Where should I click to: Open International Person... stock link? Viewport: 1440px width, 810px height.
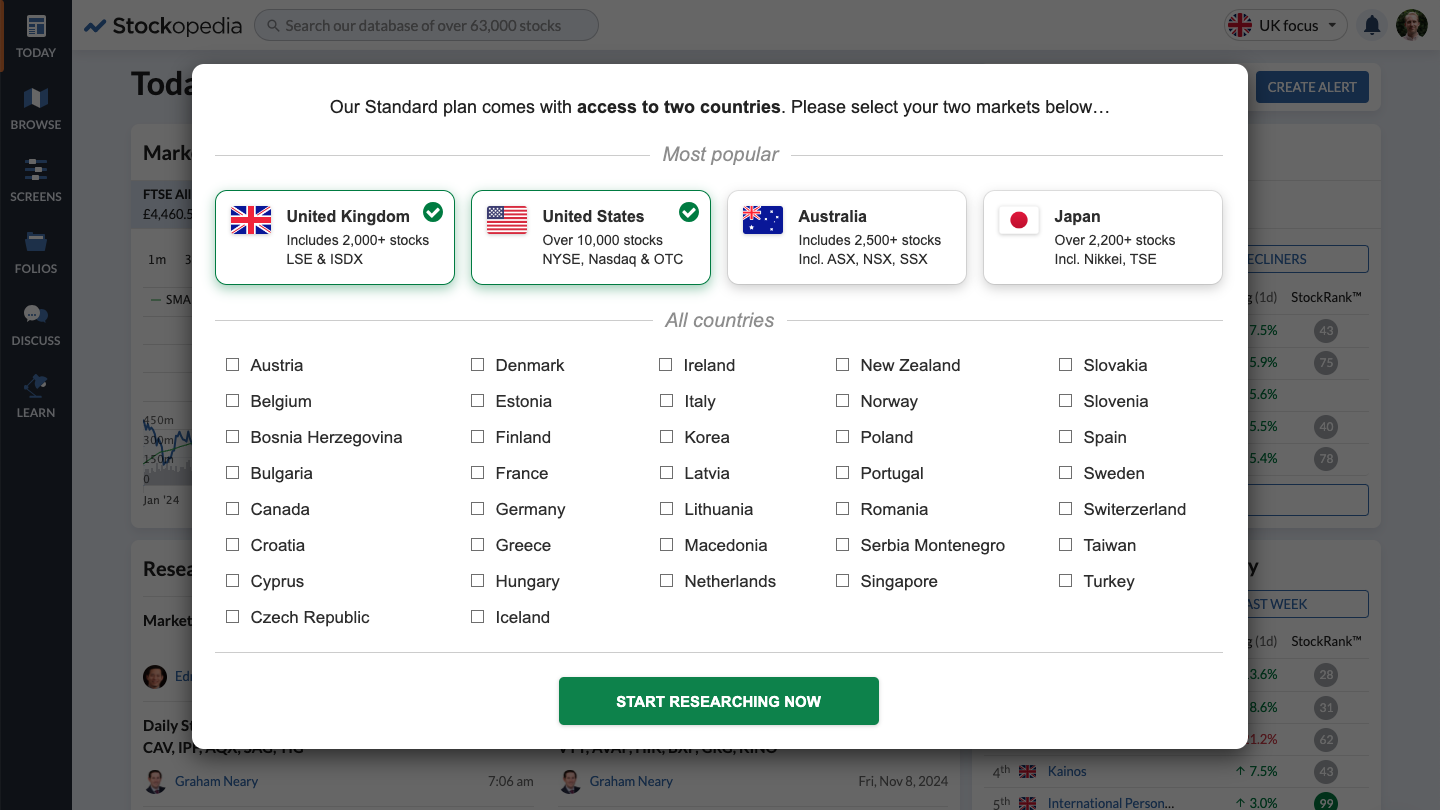pos(1111,803)
